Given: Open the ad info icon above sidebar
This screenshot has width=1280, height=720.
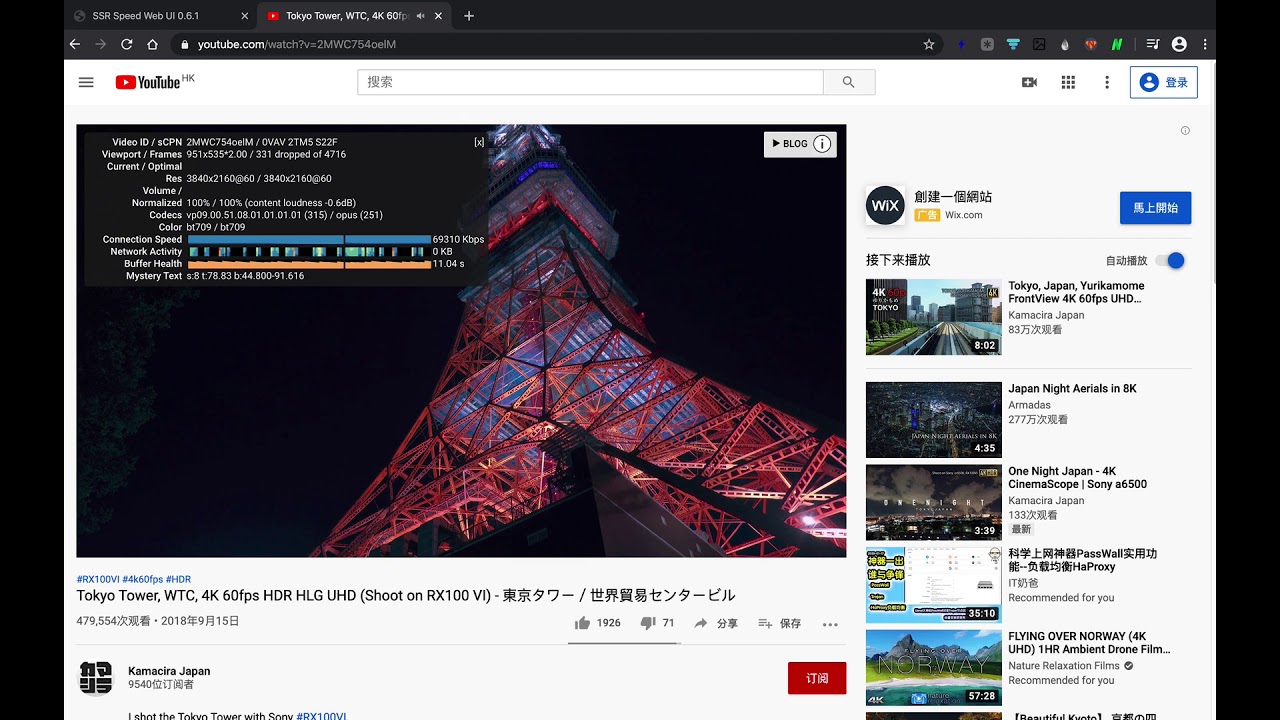Looking at the screenshot, I should click(x=1185, y=130).
